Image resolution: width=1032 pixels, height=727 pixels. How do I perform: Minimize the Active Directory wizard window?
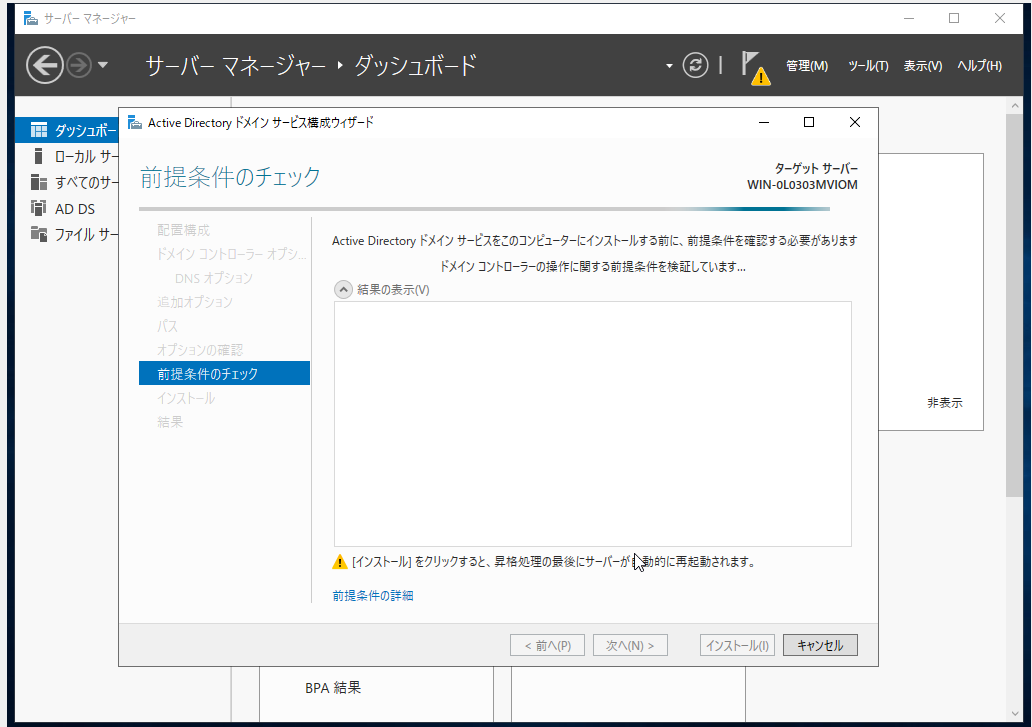coord(764,122)
